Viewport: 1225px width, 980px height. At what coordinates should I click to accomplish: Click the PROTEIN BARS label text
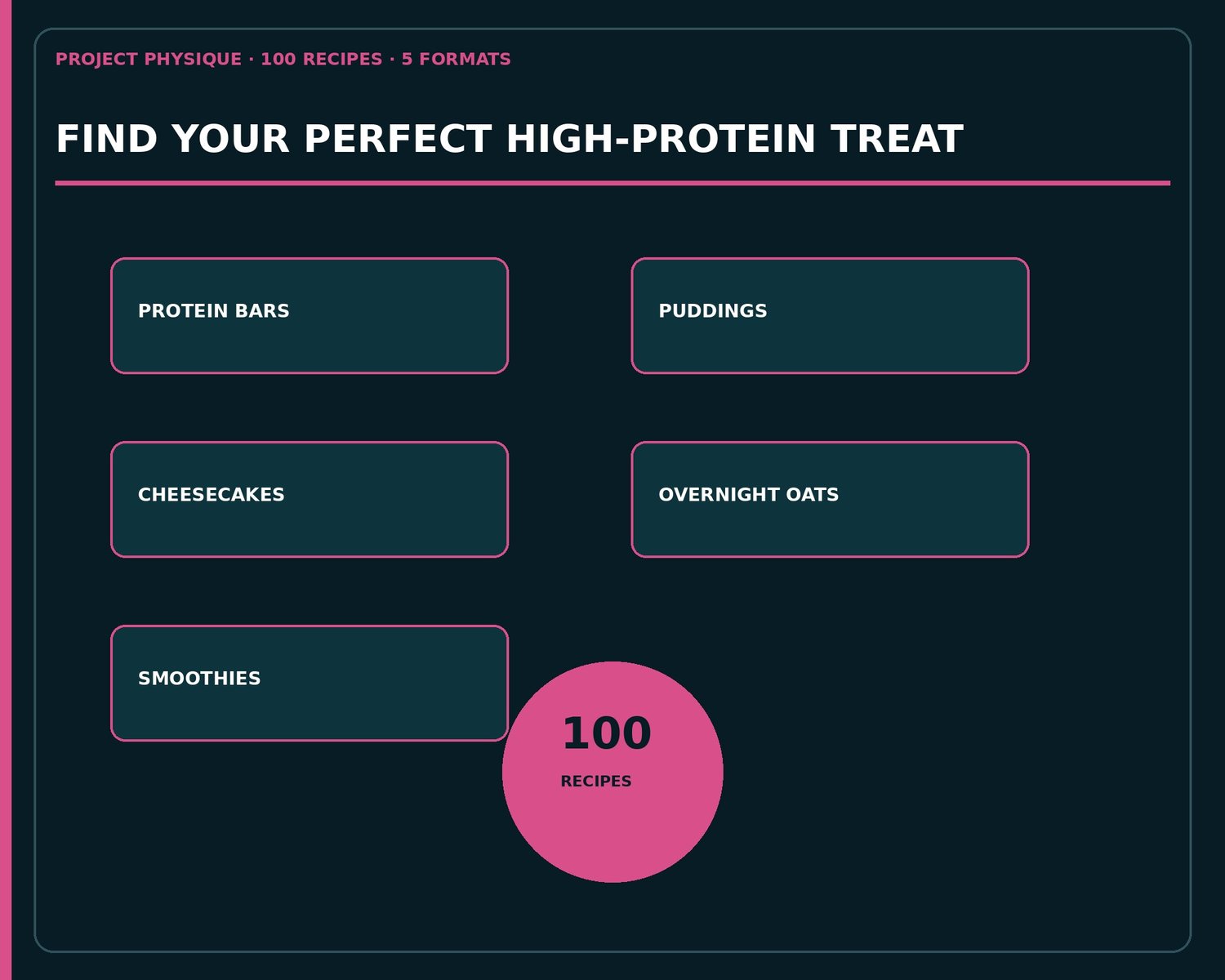tap(214, 311)
